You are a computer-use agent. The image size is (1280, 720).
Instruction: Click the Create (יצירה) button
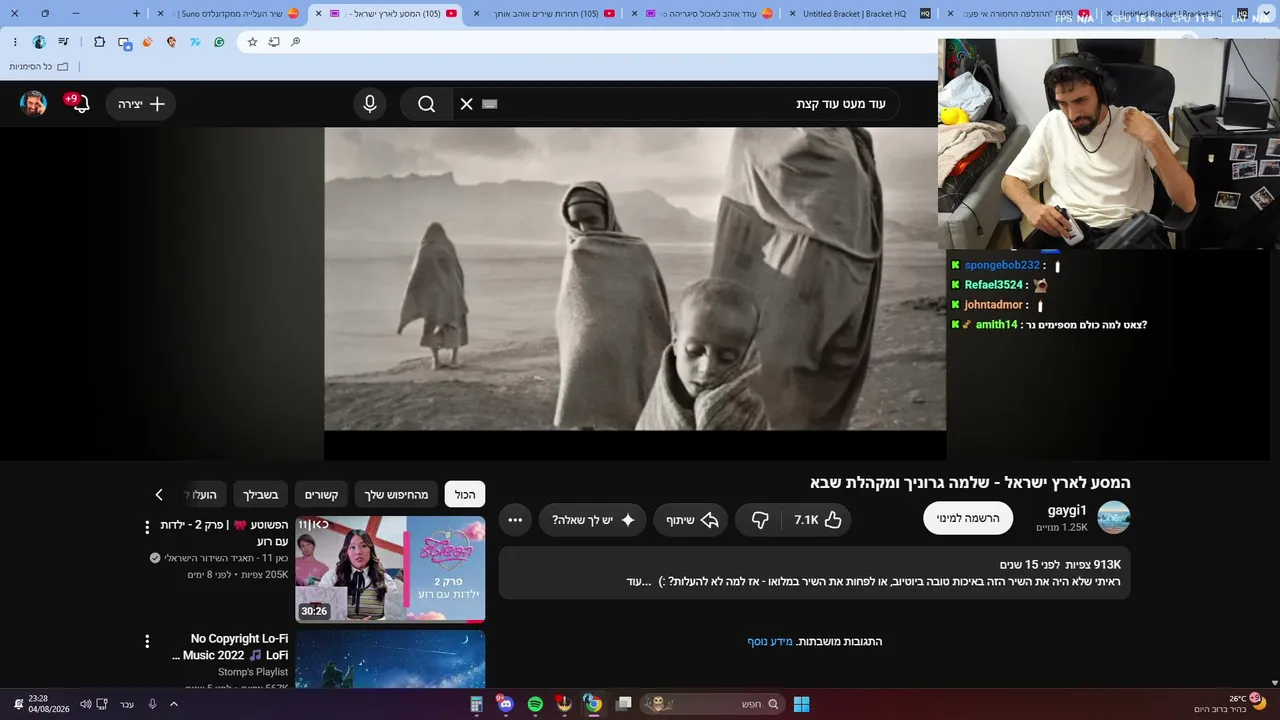(x=140, y=104)
